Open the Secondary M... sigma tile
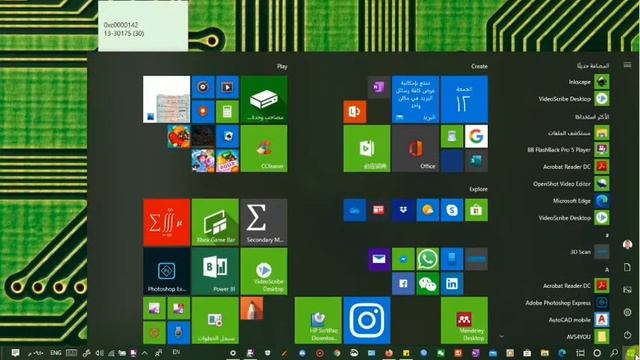640x360 pixels. pos(264,222)
